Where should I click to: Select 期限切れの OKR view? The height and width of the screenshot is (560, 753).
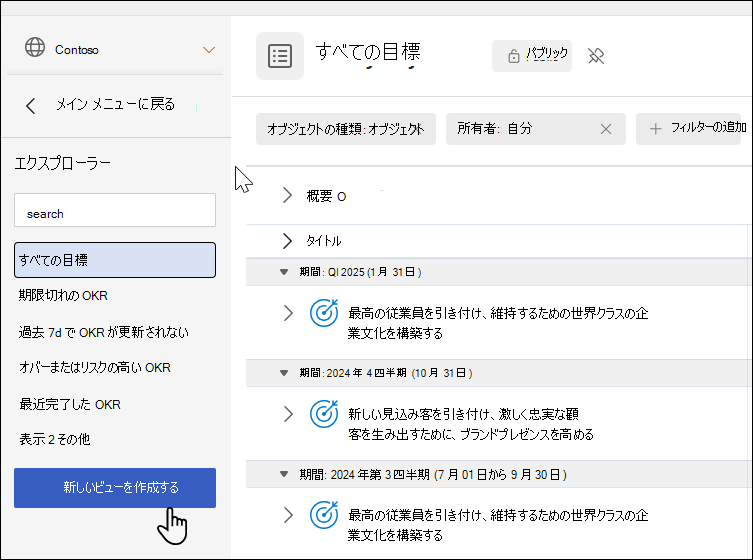63,295
